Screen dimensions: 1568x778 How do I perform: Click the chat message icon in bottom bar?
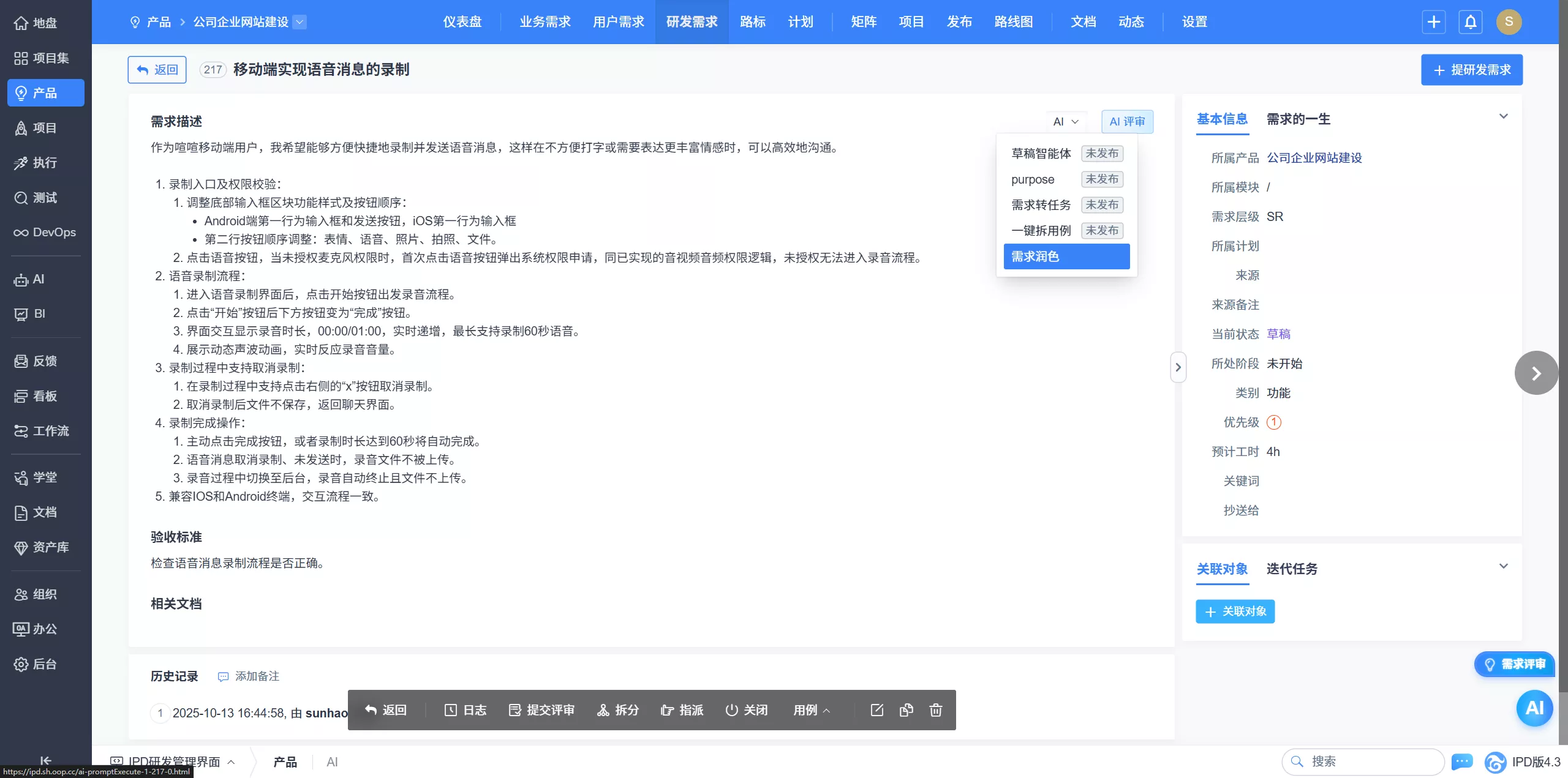[x=1461, y=761]
